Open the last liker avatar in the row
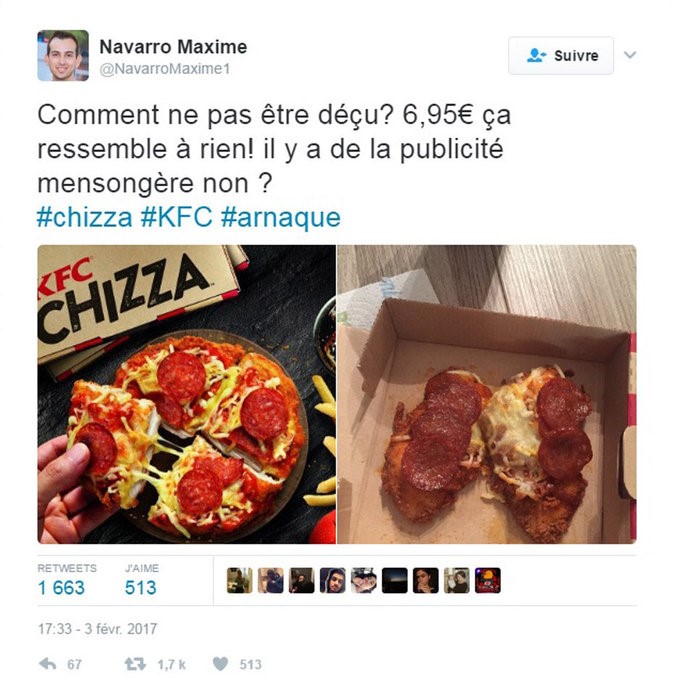 coord(488,580)
